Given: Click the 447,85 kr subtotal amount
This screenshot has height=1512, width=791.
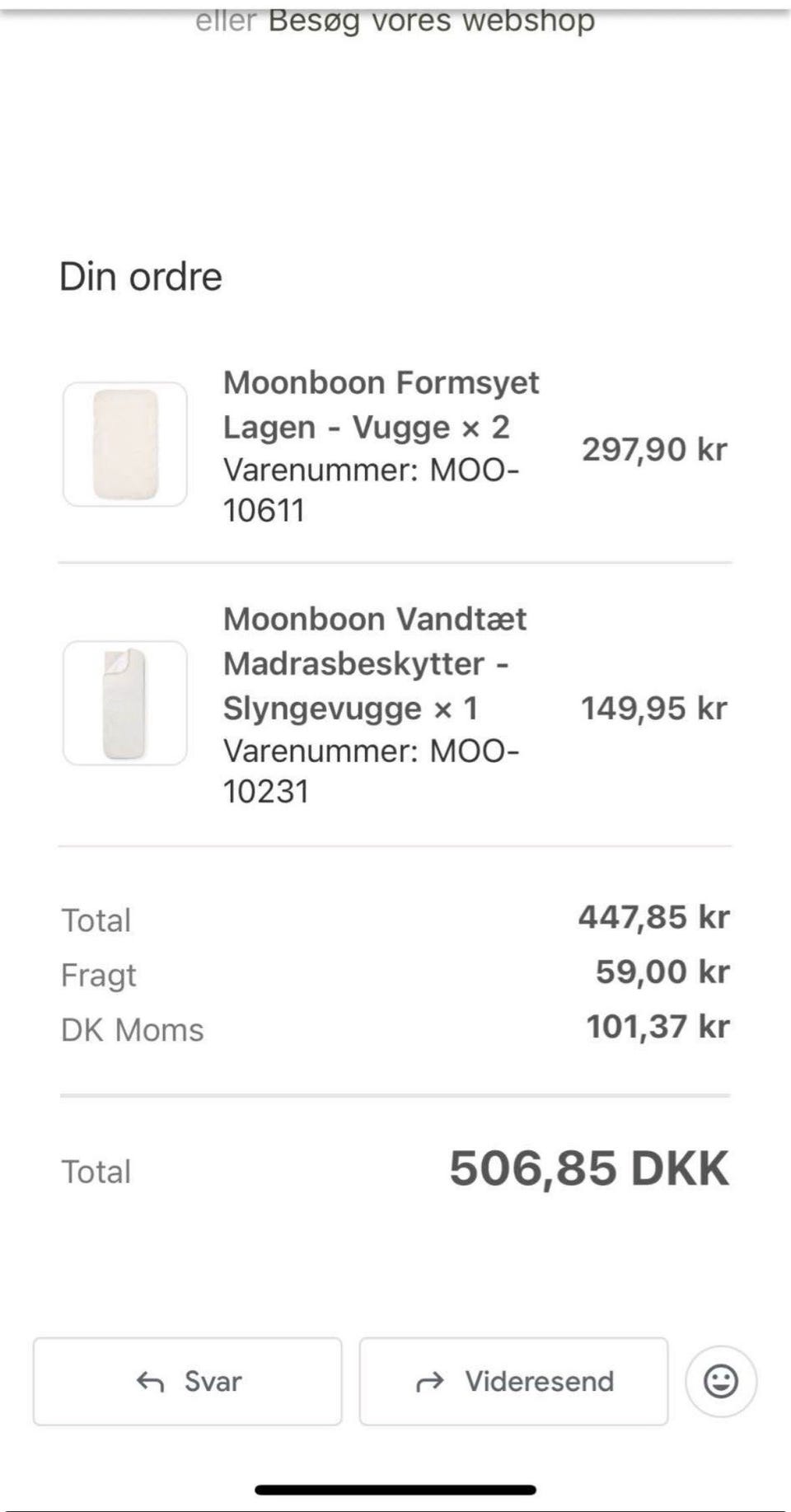Looking at the screenshot, I should (x=653, y=917).
